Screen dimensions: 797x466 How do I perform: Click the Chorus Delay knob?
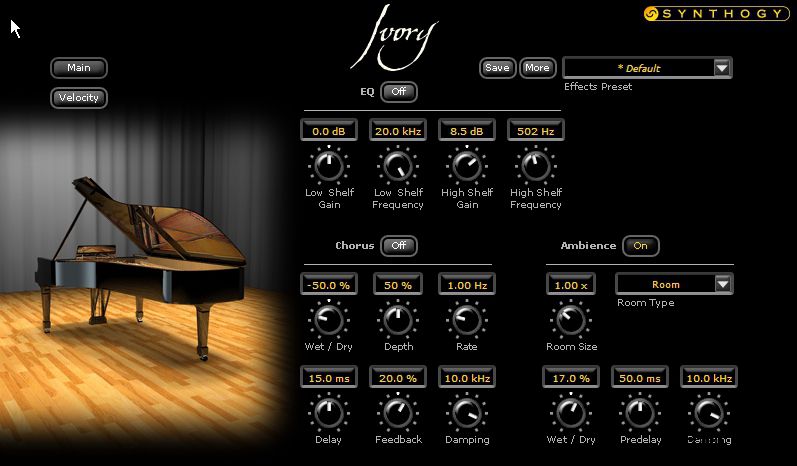click(329, 413)
